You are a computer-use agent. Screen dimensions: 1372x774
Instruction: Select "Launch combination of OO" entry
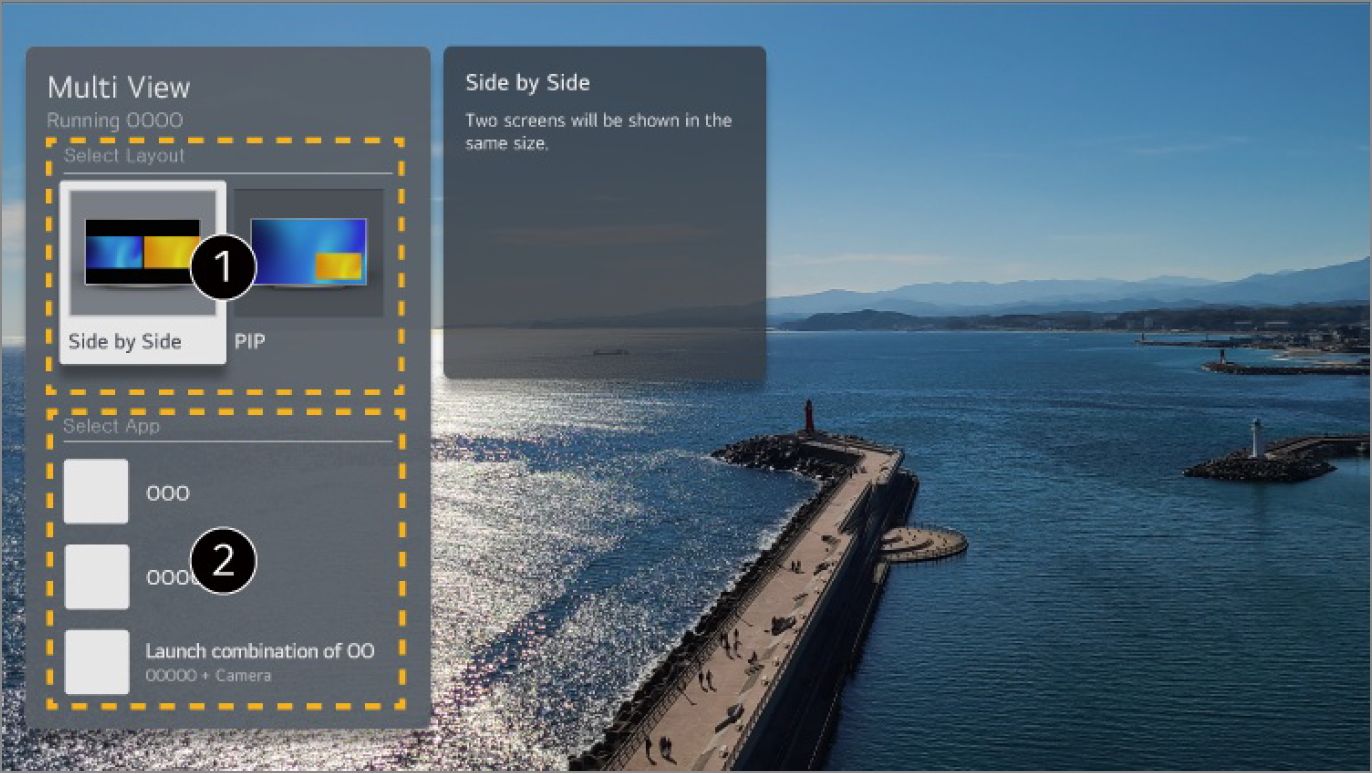pos(260,651)
